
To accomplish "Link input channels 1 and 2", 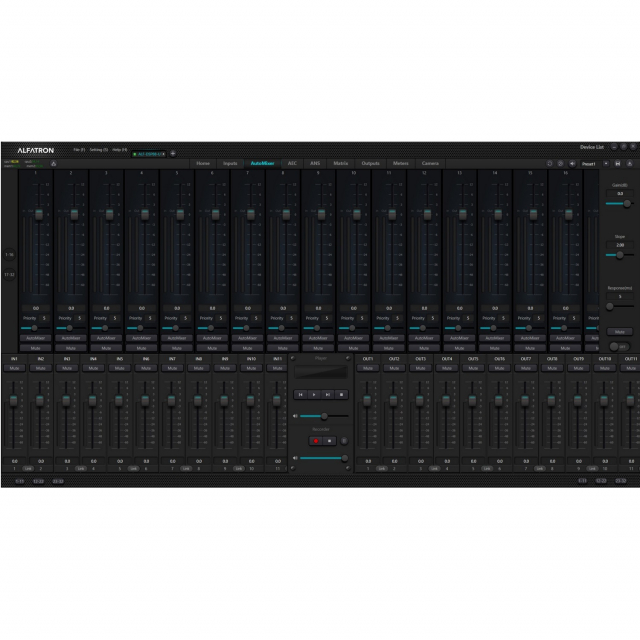I will 28,467.
